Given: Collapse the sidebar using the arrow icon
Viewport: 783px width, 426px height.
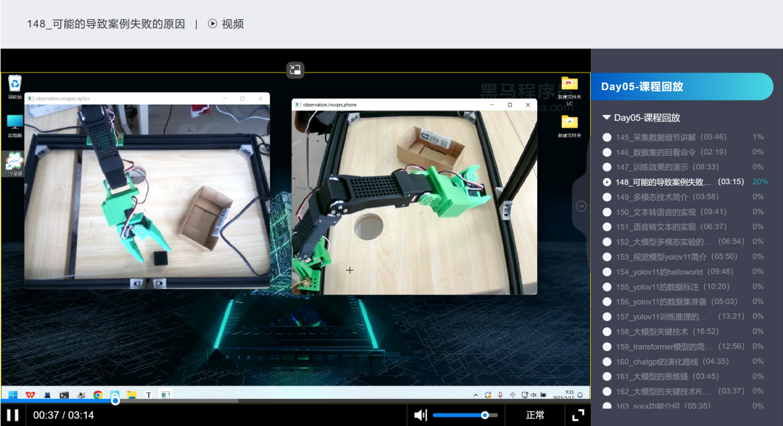Looking at the screenshot, I should pyautogui.click(x=581, y=206).
